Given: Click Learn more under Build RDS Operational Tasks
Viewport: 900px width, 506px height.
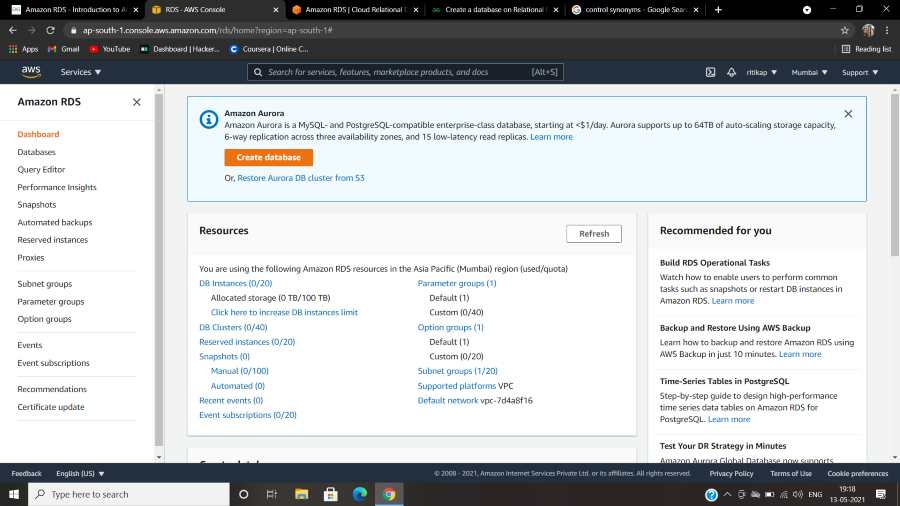Looking at the screenshot, I should 733,301.
